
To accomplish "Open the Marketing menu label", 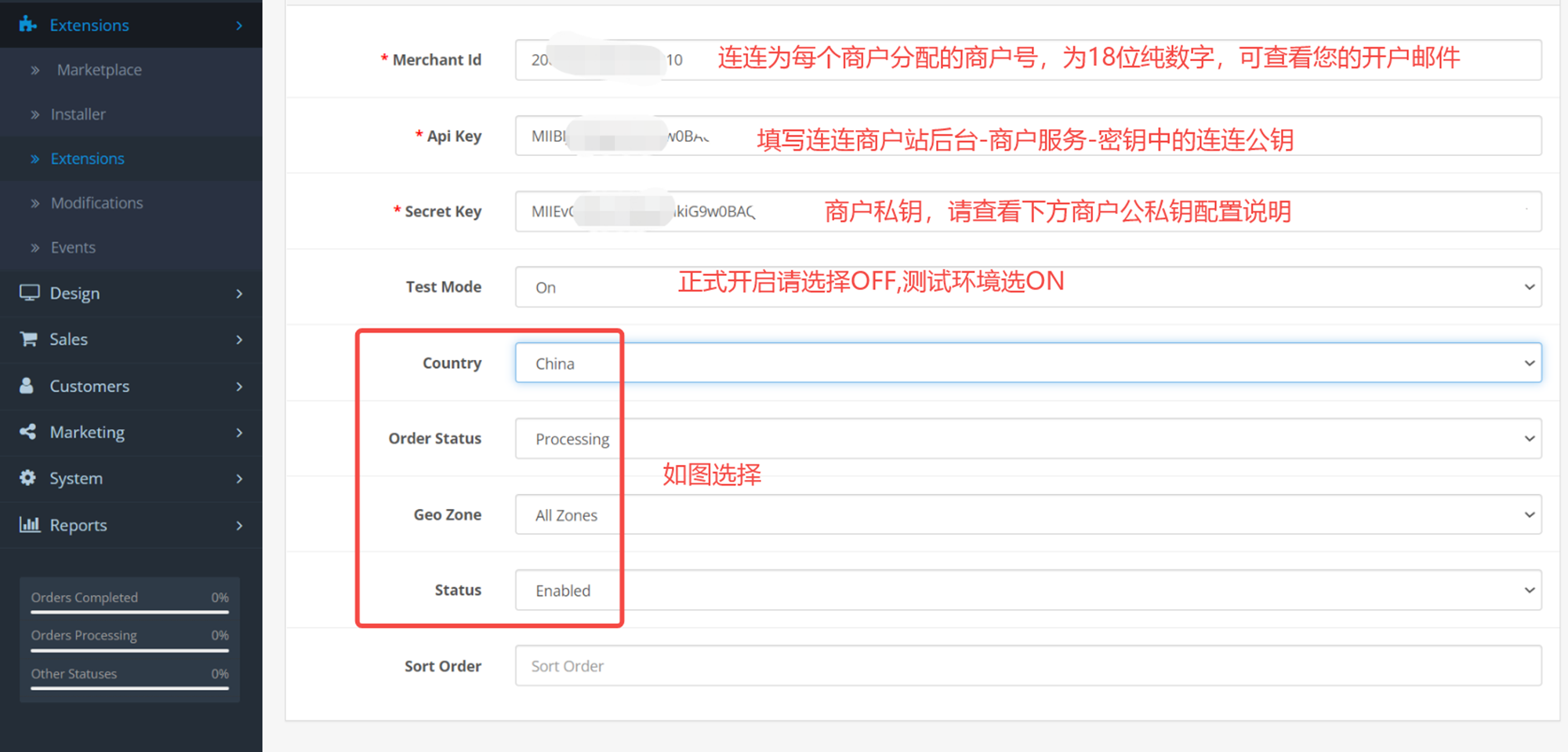I will [x=87, y=432].
